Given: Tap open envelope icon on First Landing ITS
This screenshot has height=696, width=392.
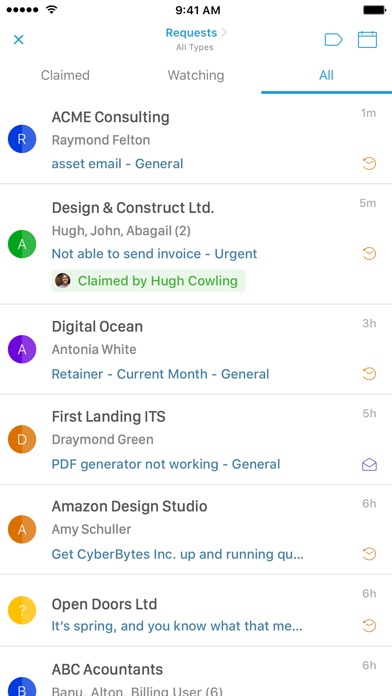Looking at the screenshot, I should pyautogui.click(x=369, y=465).
